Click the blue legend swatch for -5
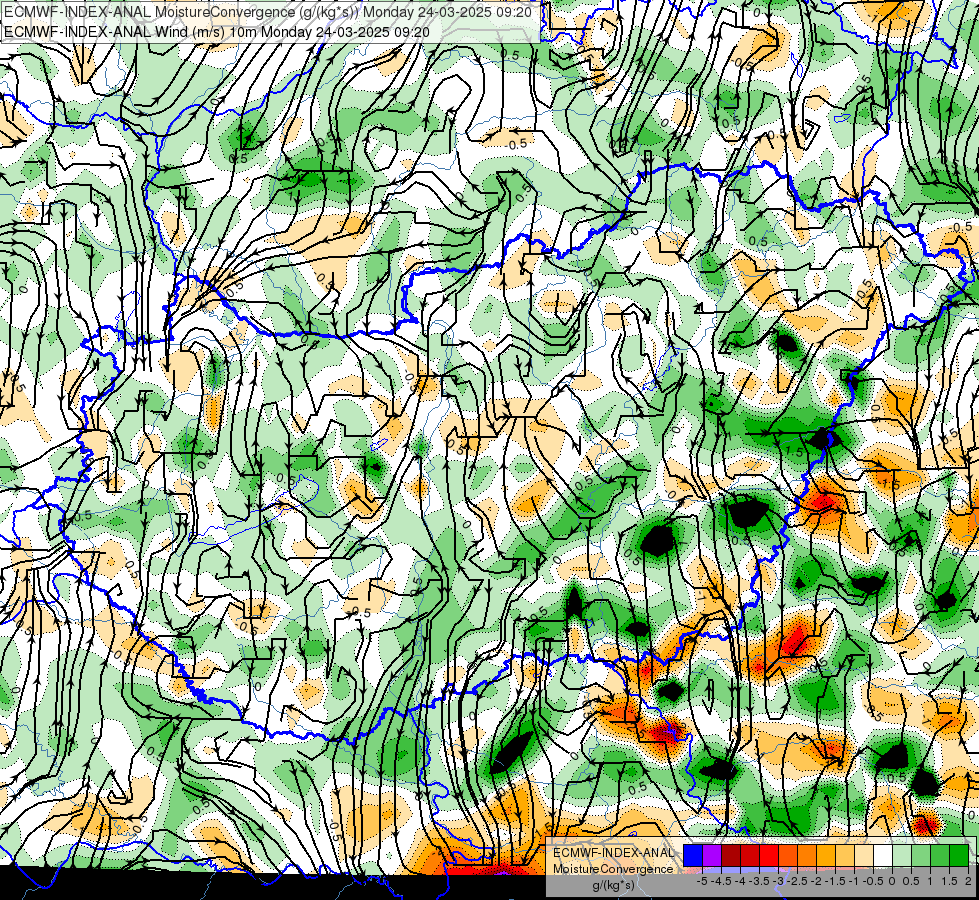 pos(693,855)
